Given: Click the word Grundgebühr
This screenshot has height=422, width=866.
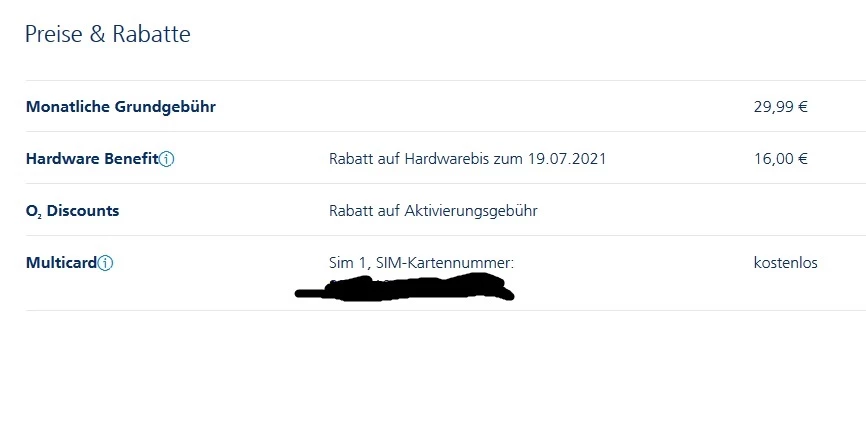Looking at the screenshot, I should 165,107.
